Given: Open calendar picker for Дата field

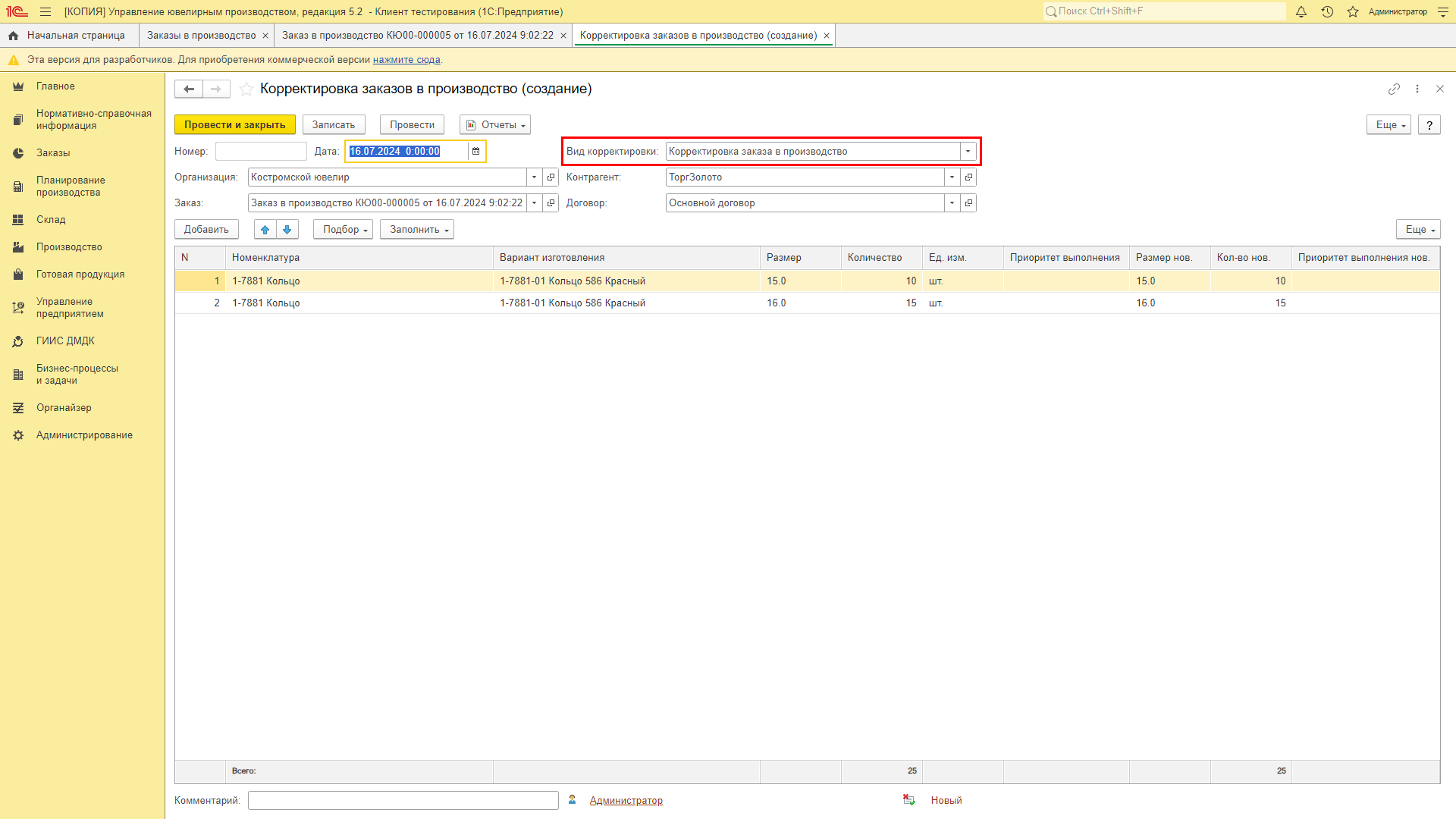Looking at the screenshot, I should [476, 152].
